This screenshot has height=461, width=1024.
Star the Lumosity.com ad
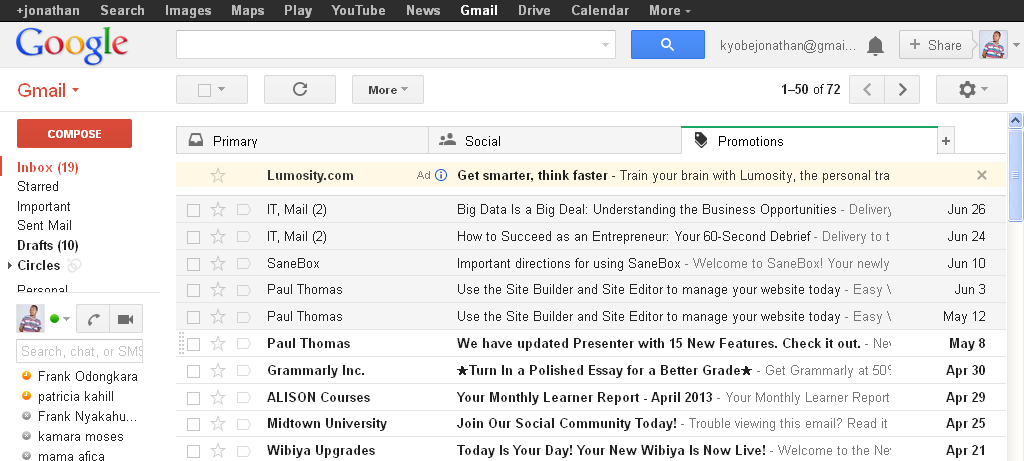coord(218,175)
